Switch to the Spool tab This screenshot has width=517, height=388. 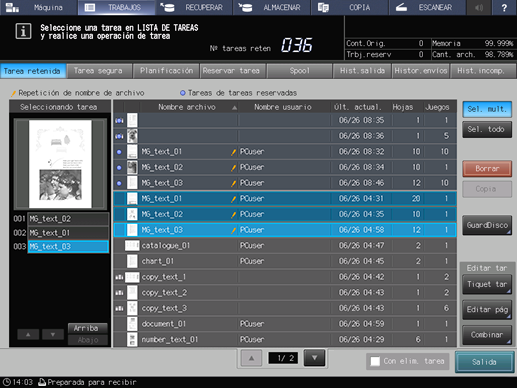tap(299, 71)
